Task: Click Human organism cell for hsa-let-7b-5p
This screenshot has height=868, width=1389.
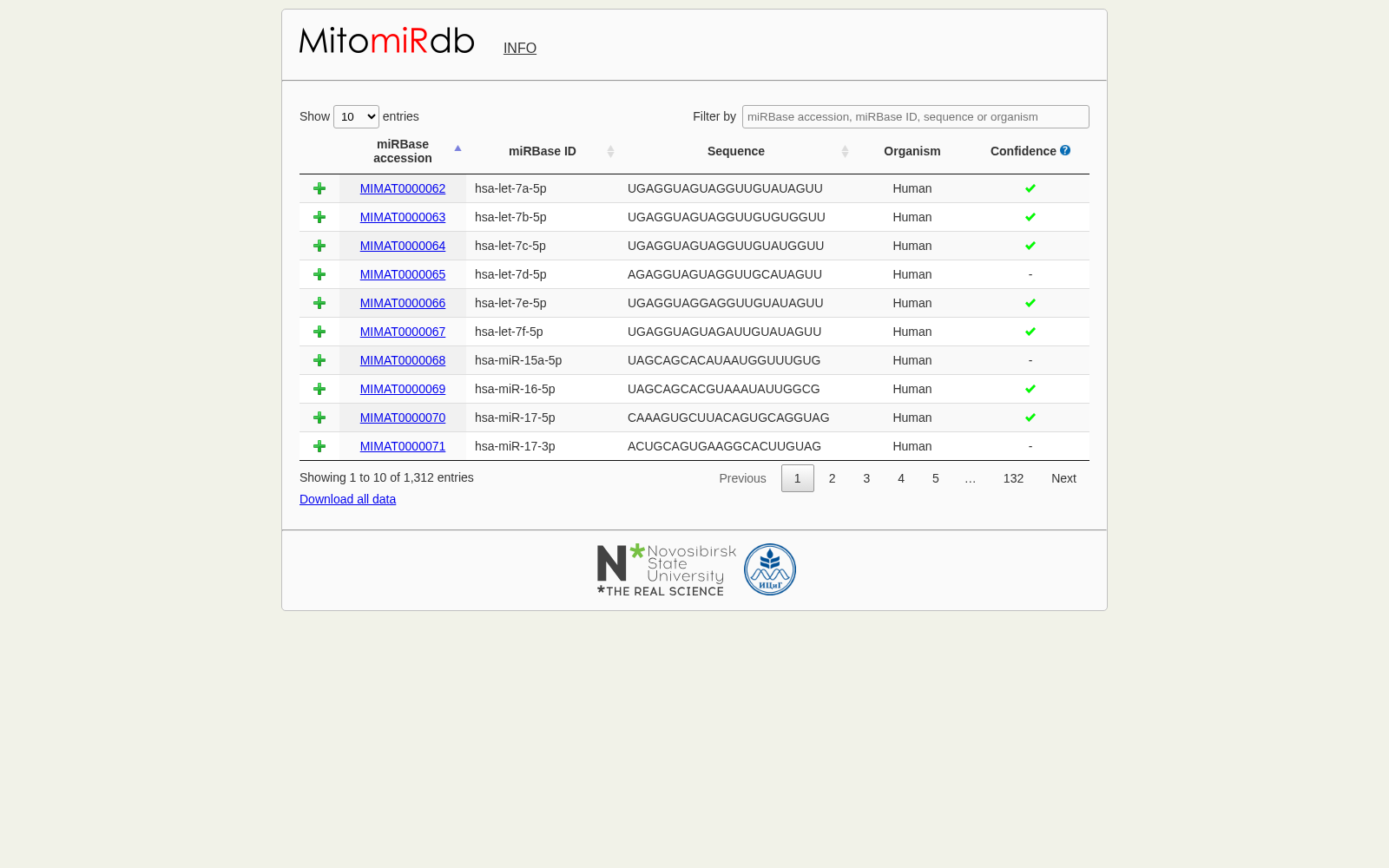Action: coord(912,217)
